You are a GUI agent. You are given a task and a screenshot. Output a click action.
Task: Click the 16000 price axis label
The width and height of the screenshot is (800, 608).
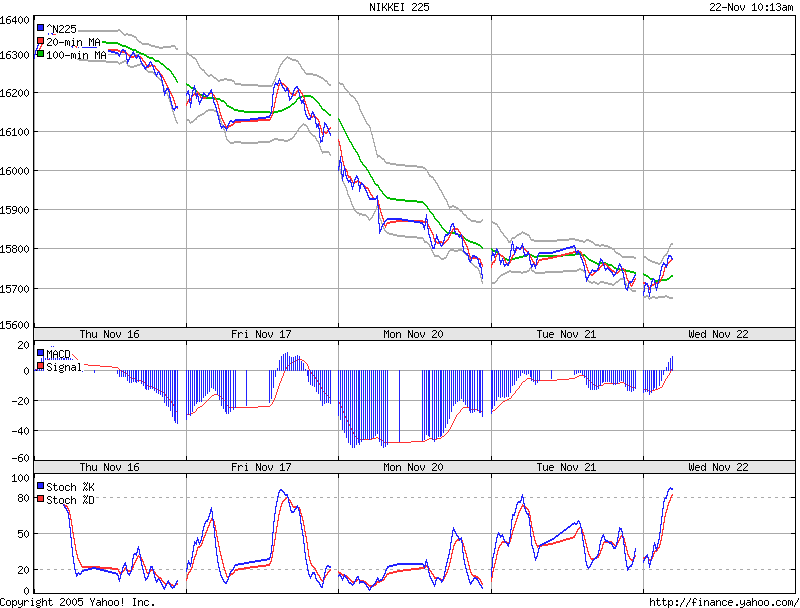[14, 171]
